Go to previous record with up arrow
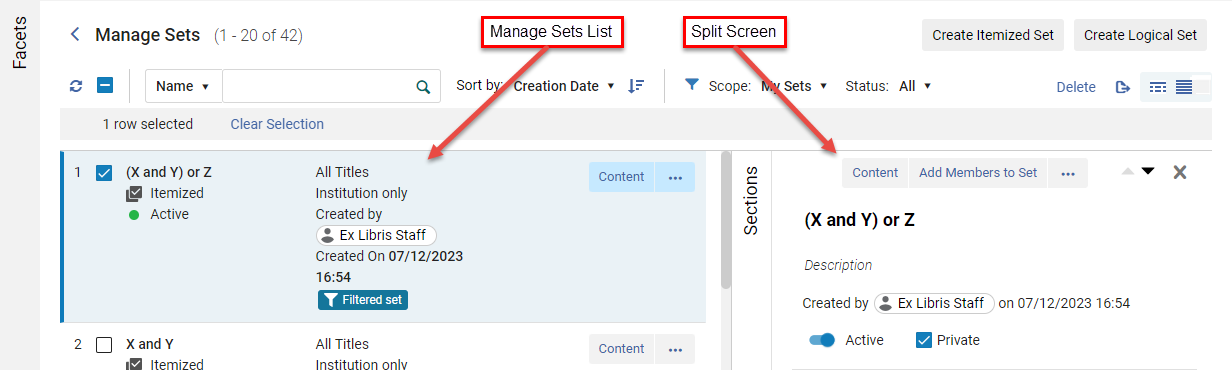This screenshot has width=1232, height=370. (x=1128, y=172)
